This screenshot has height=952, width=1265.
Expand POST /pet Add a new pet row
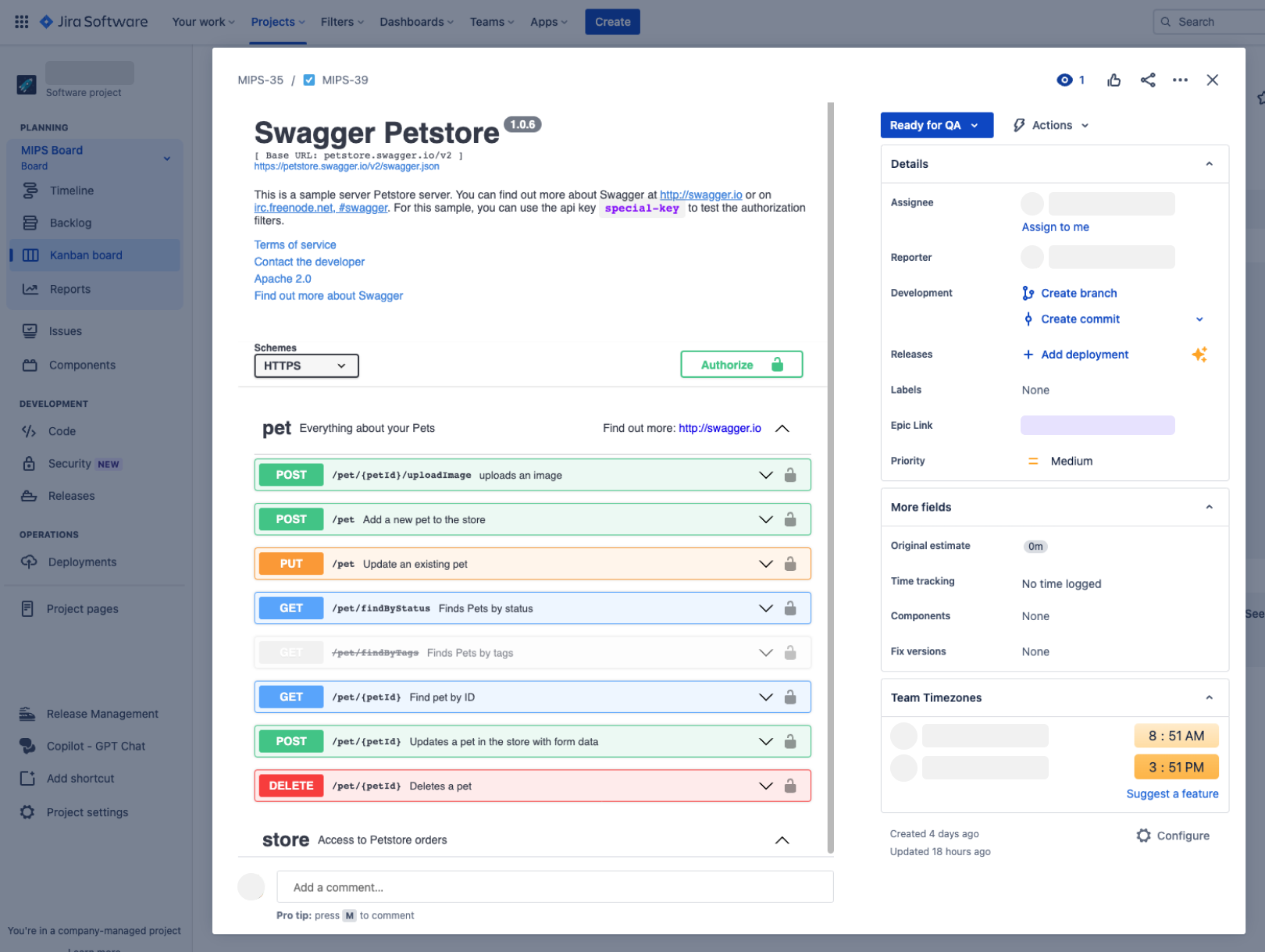[x=765, y=519]
